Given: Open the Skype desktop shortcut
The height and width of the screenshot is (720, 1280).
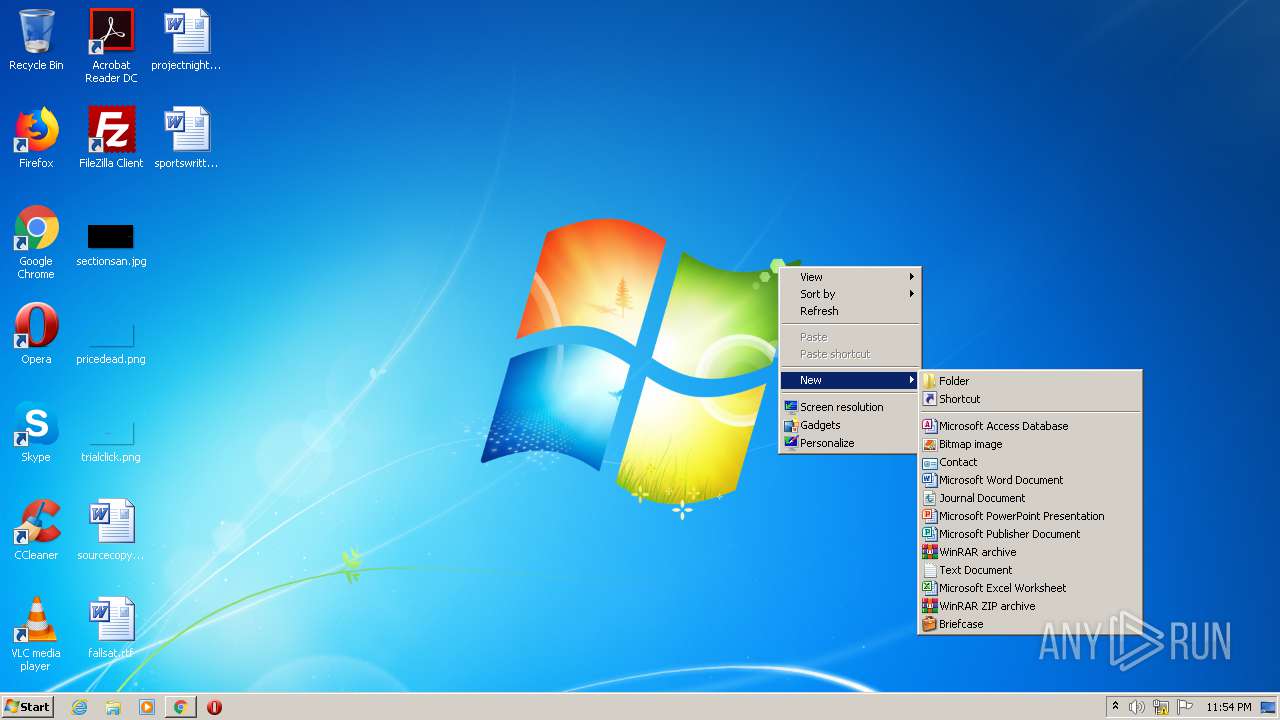Looking at the screenshot, I should click(x=36, y=432).
